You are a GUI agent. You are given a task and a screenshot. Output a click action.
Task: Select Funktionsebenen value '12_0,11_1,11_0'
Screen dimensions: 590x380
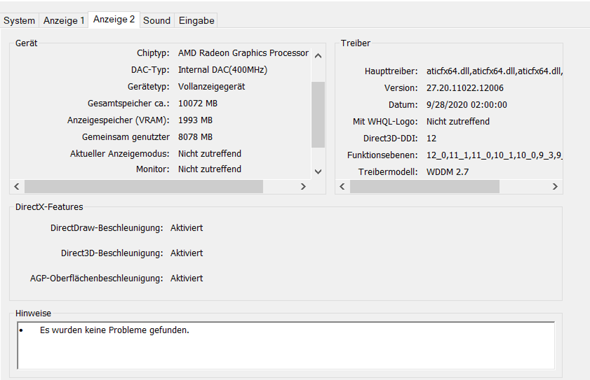(x=494, y=155)
